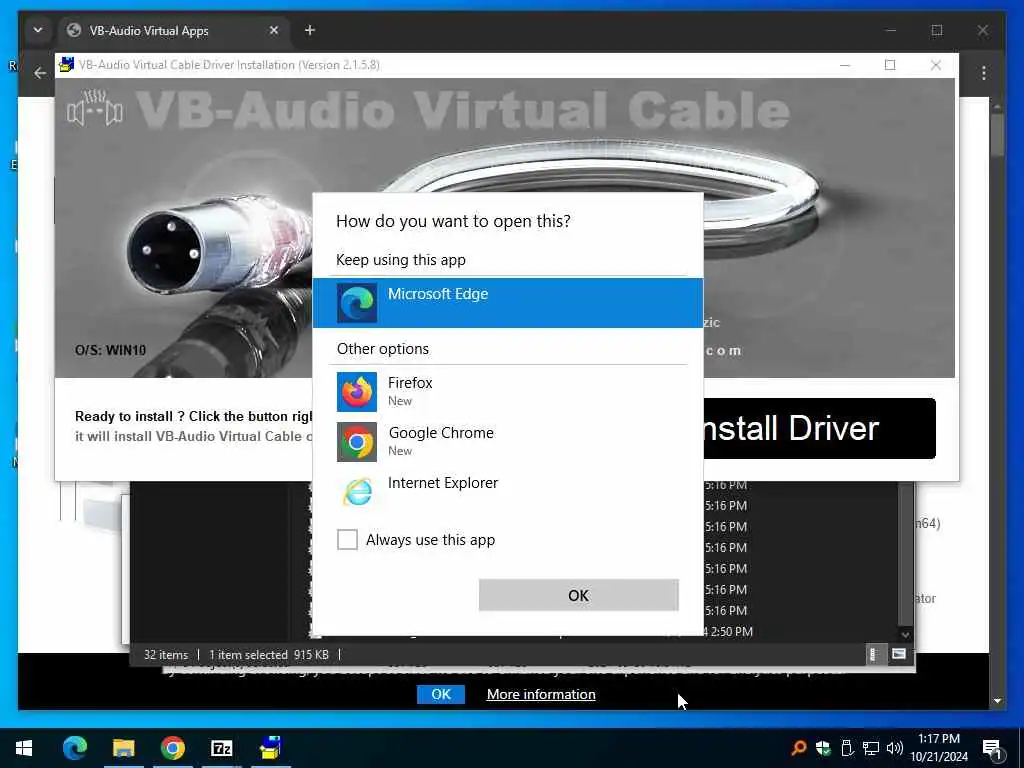Select Microsoft Edge in the app chooser
The image size is (1024, 768).
pos(507,302)
